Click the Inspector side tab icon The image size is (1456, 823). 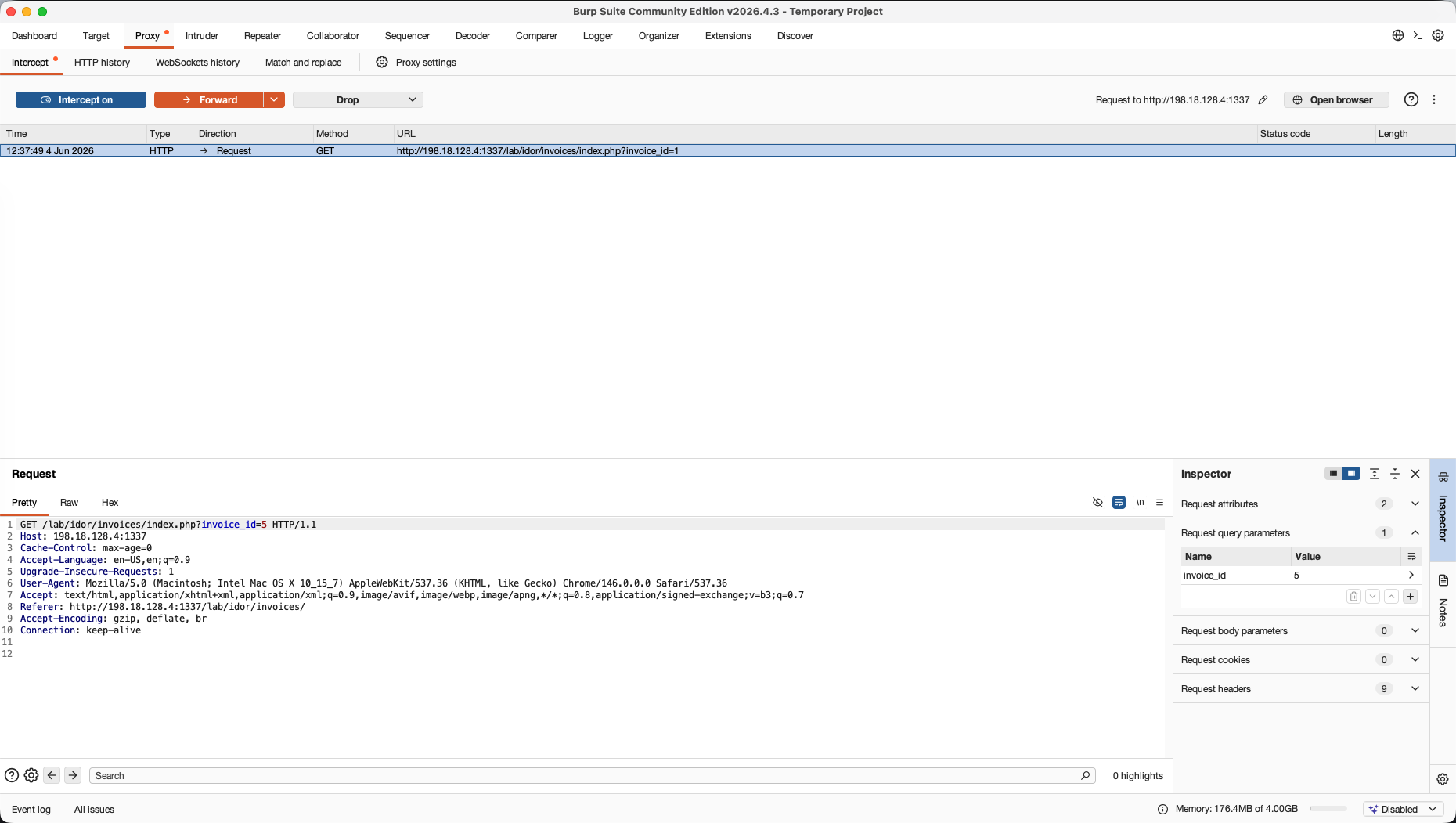(1443, 476)
